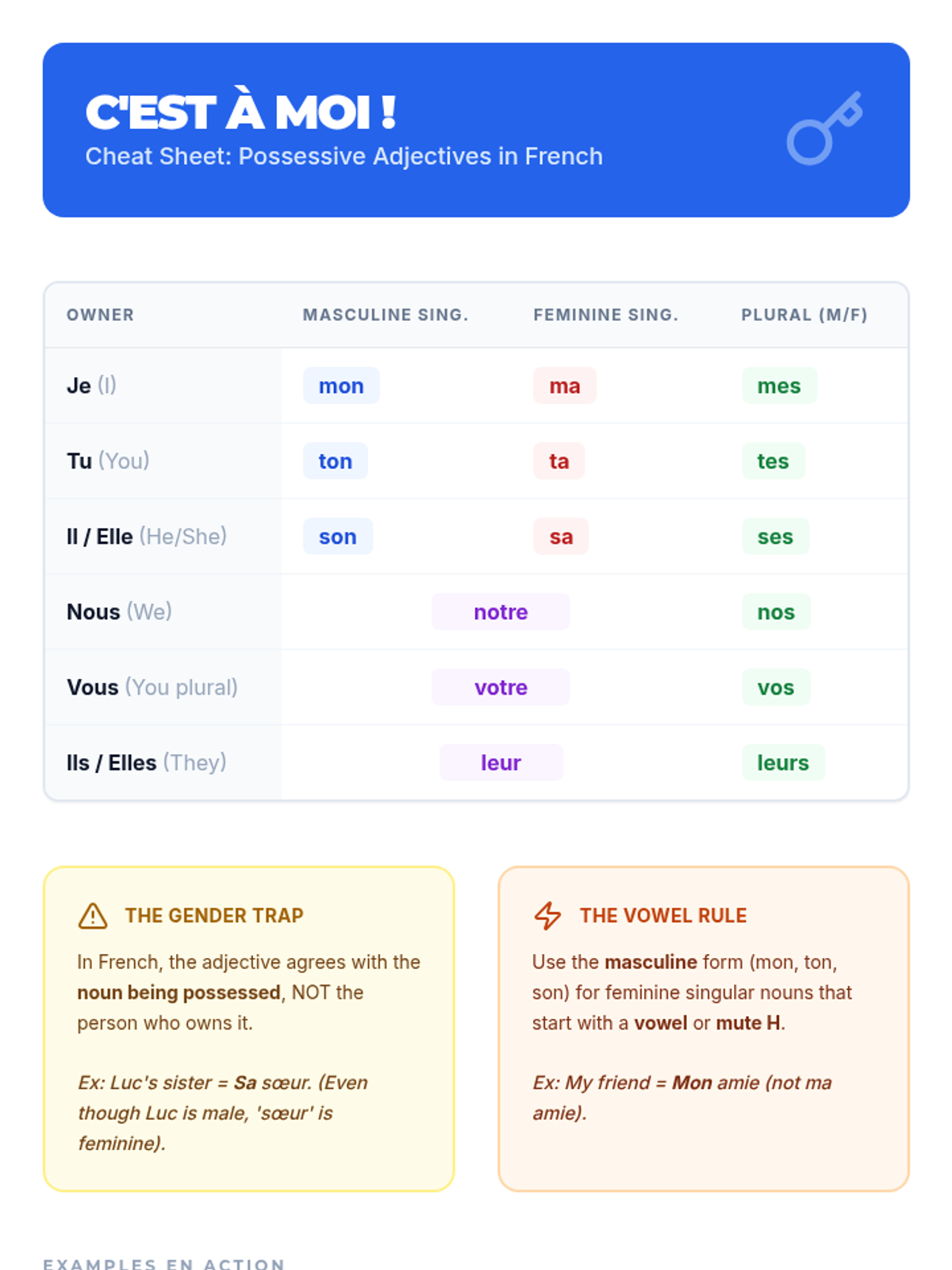Image resolution: width=952 pixels, height=1270 pixels.
Task: Click the "Feminine Sing." column header
Action: coord(606,315)
